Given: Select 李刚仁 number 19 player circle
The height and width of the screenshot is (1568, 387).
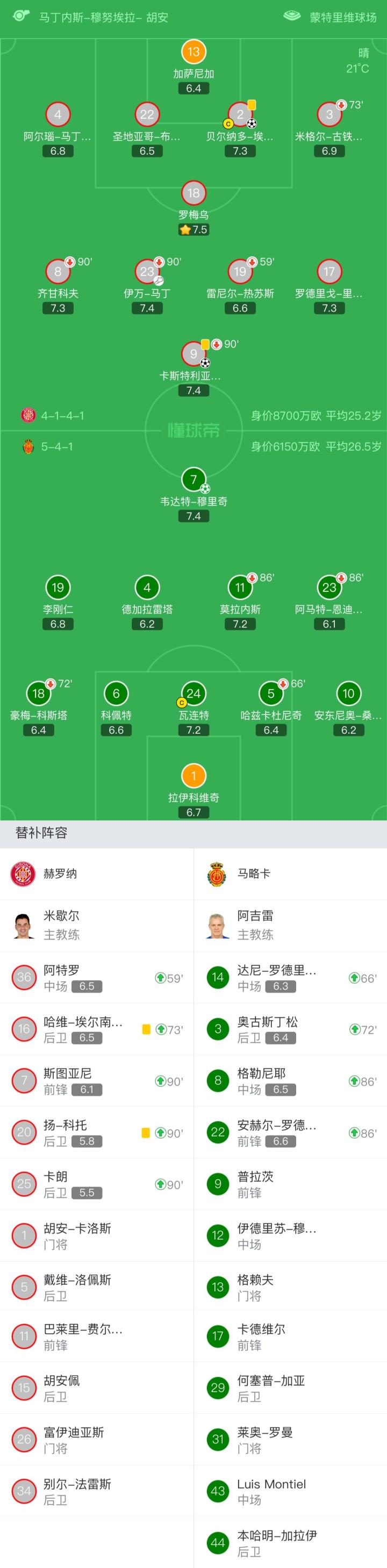Looking at the screenshot, I should pyautogui.click(x=58, y=587).
